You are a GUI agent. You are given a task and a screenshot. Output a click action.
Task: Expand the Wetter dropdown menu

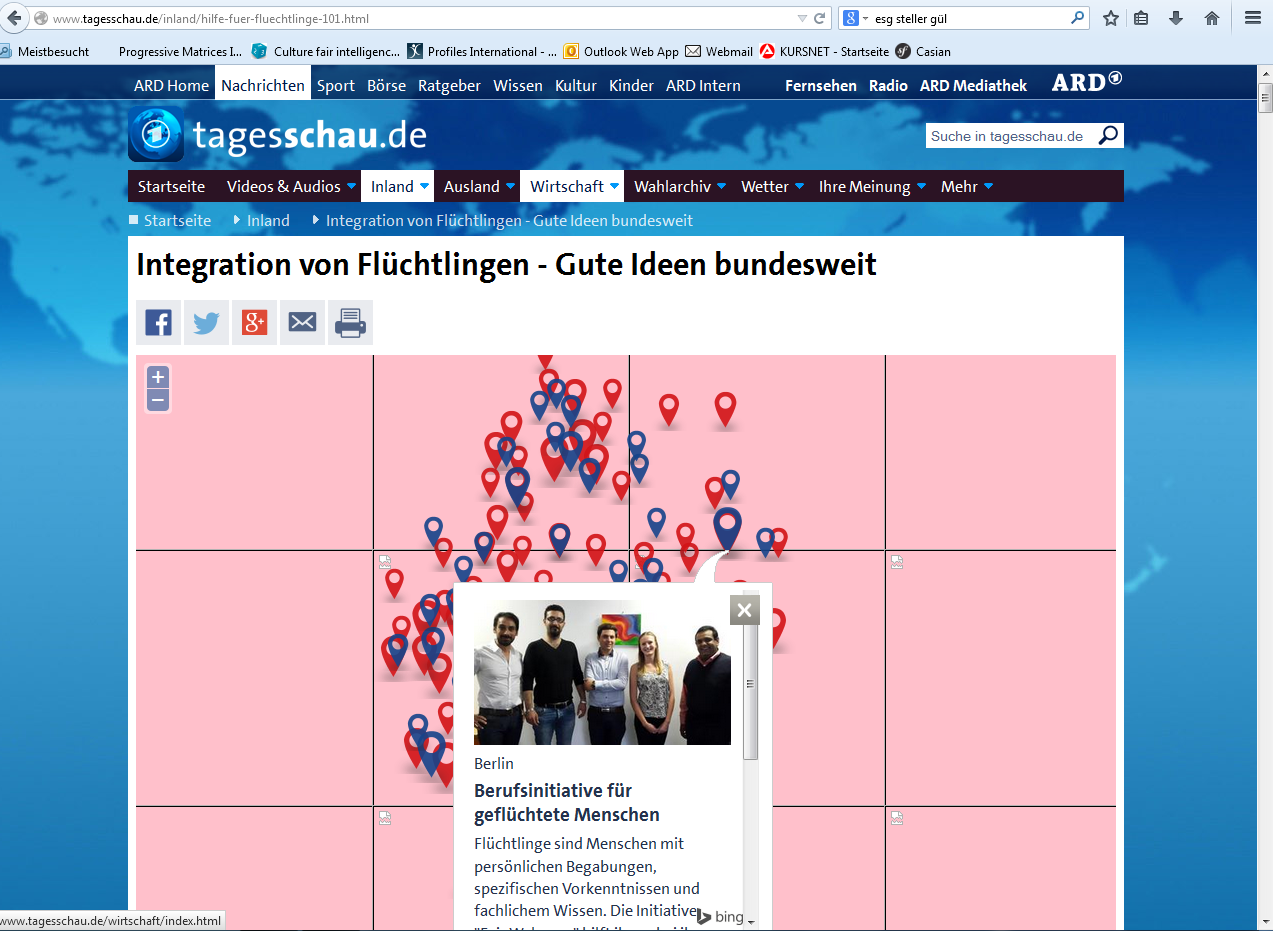tap(799, 187)
